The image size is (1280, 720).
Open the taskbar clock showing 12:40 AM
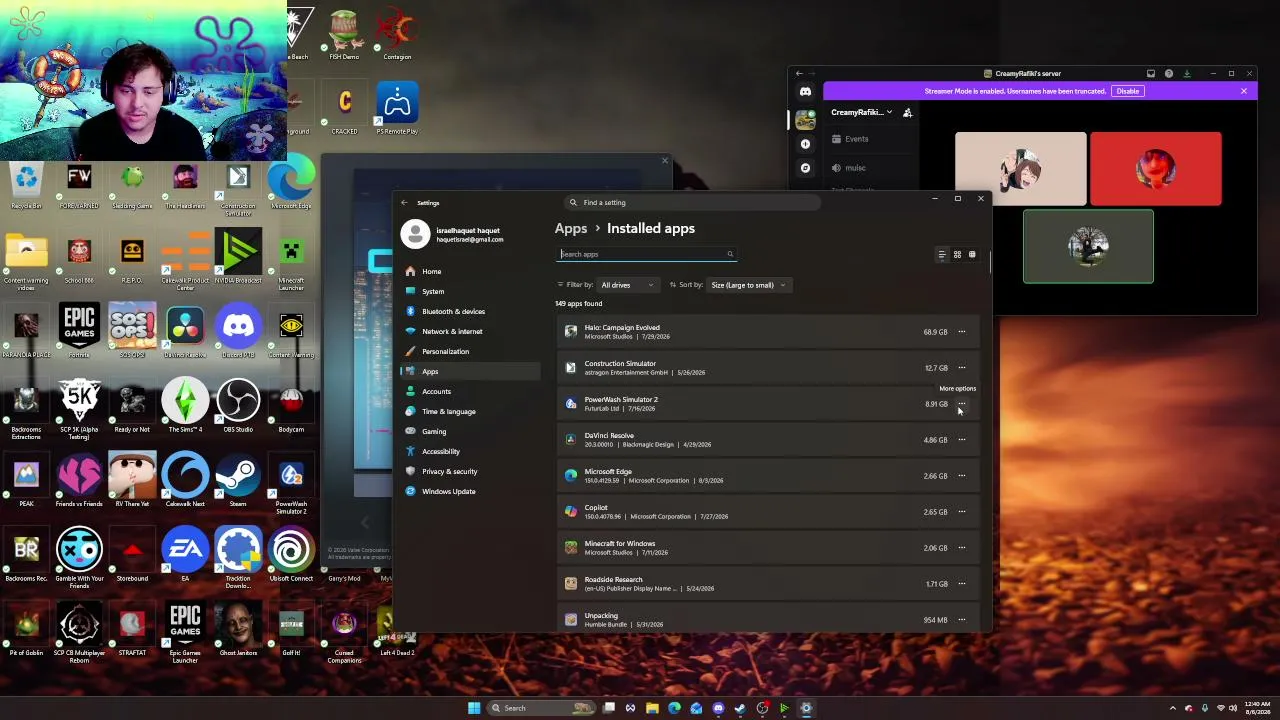[1256, 708]
